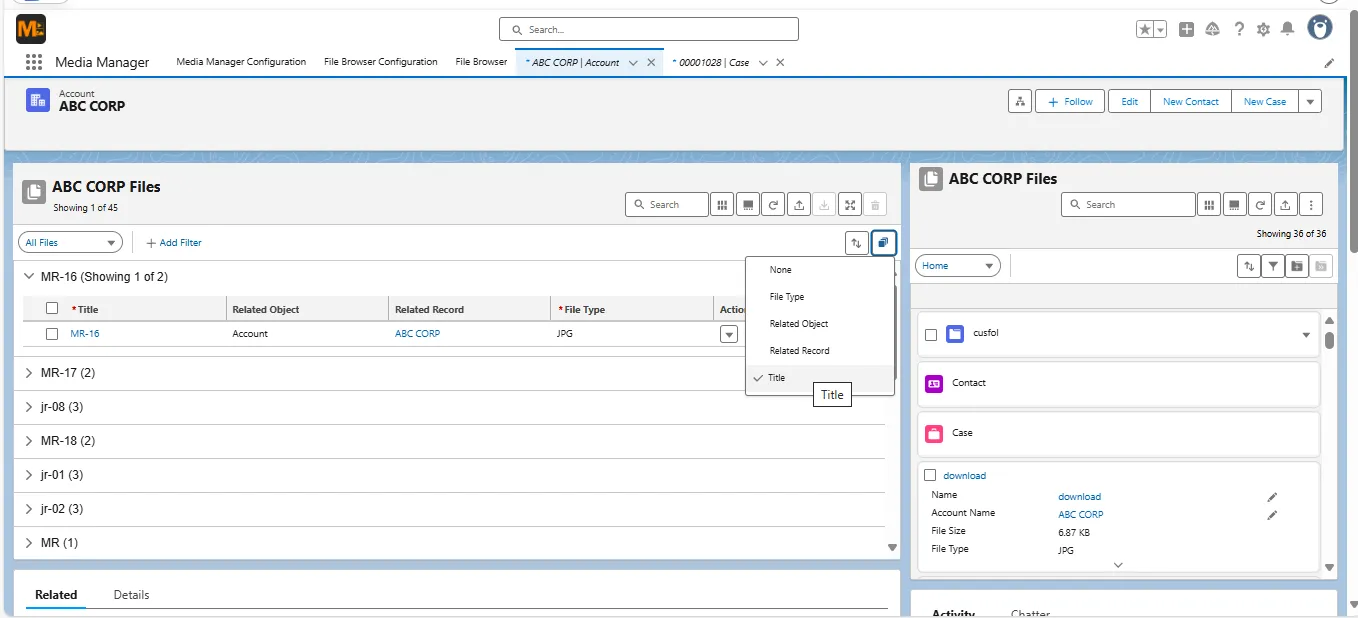Switch left Files panel to grid view
Screen dimensions: 1358x618
point(722,205)
